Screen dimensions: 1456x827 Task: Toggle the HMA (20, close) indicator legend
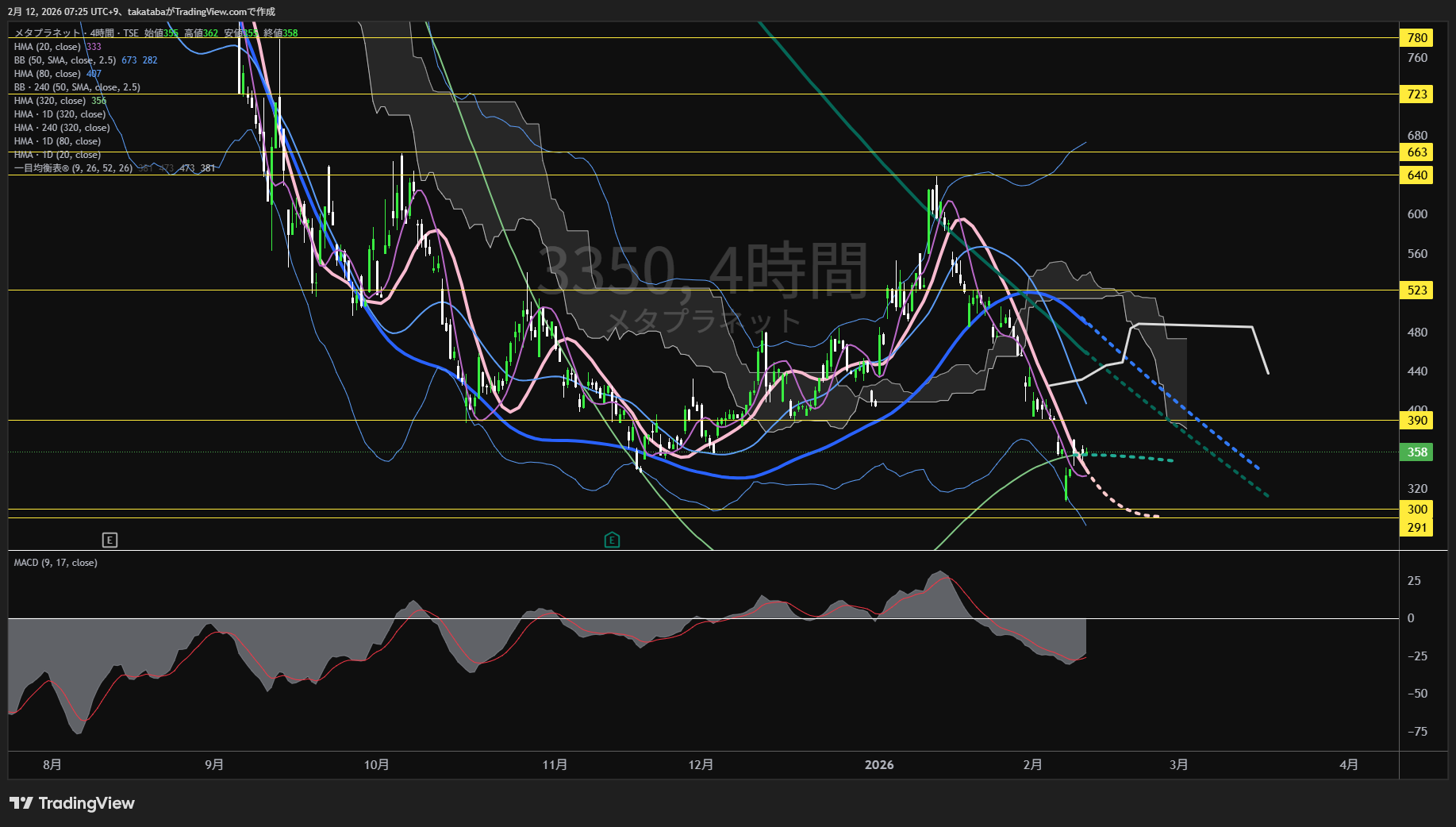pyautogui.click(x=48, y=47)
